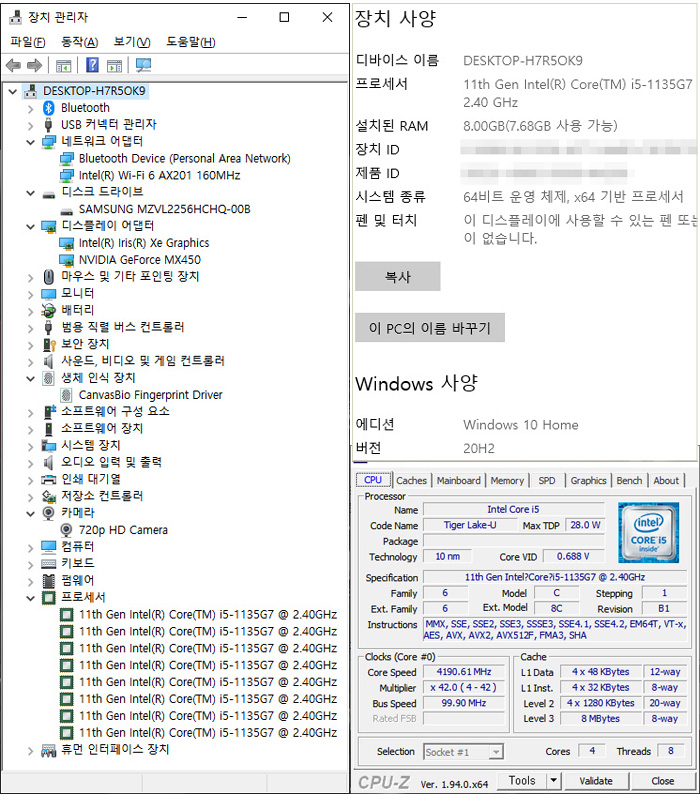Switch to the Caches tab in CPU-Z
Viewport: 700px width, 798px height.
[411, 480]
